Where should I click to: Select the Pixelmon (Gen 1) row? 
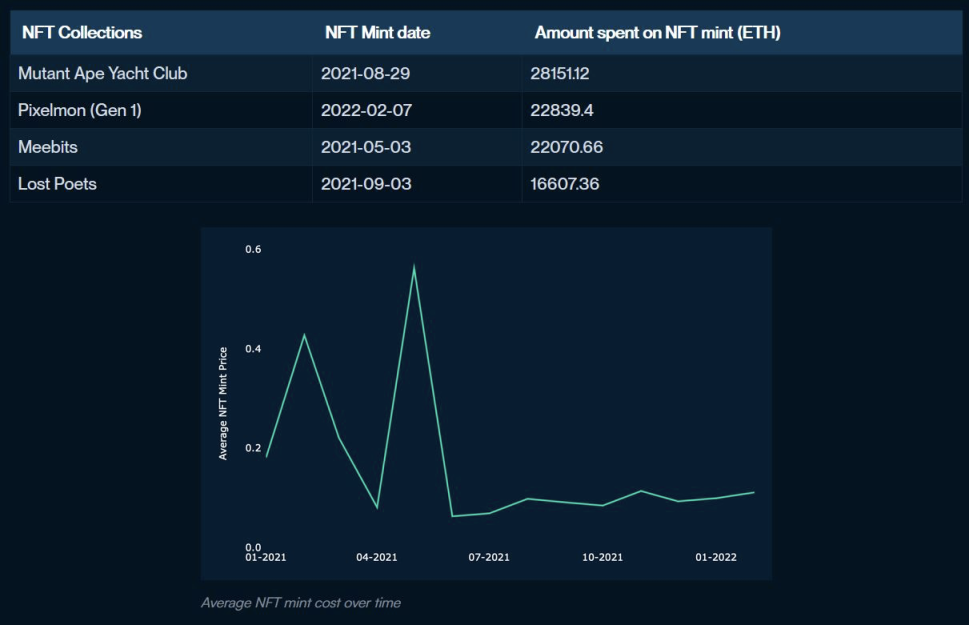click(82, 109)
